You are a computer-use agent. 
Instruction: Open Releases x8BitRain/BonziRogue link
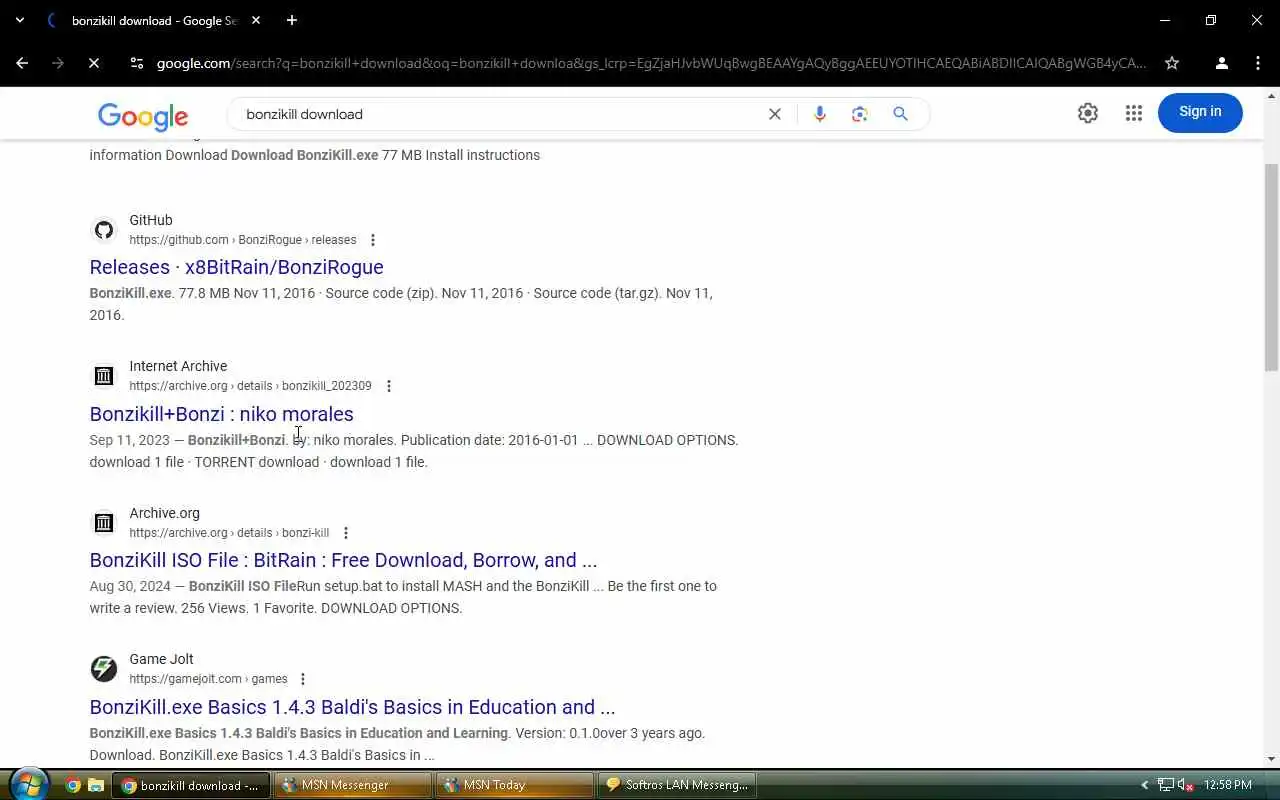tap(236, 267)
